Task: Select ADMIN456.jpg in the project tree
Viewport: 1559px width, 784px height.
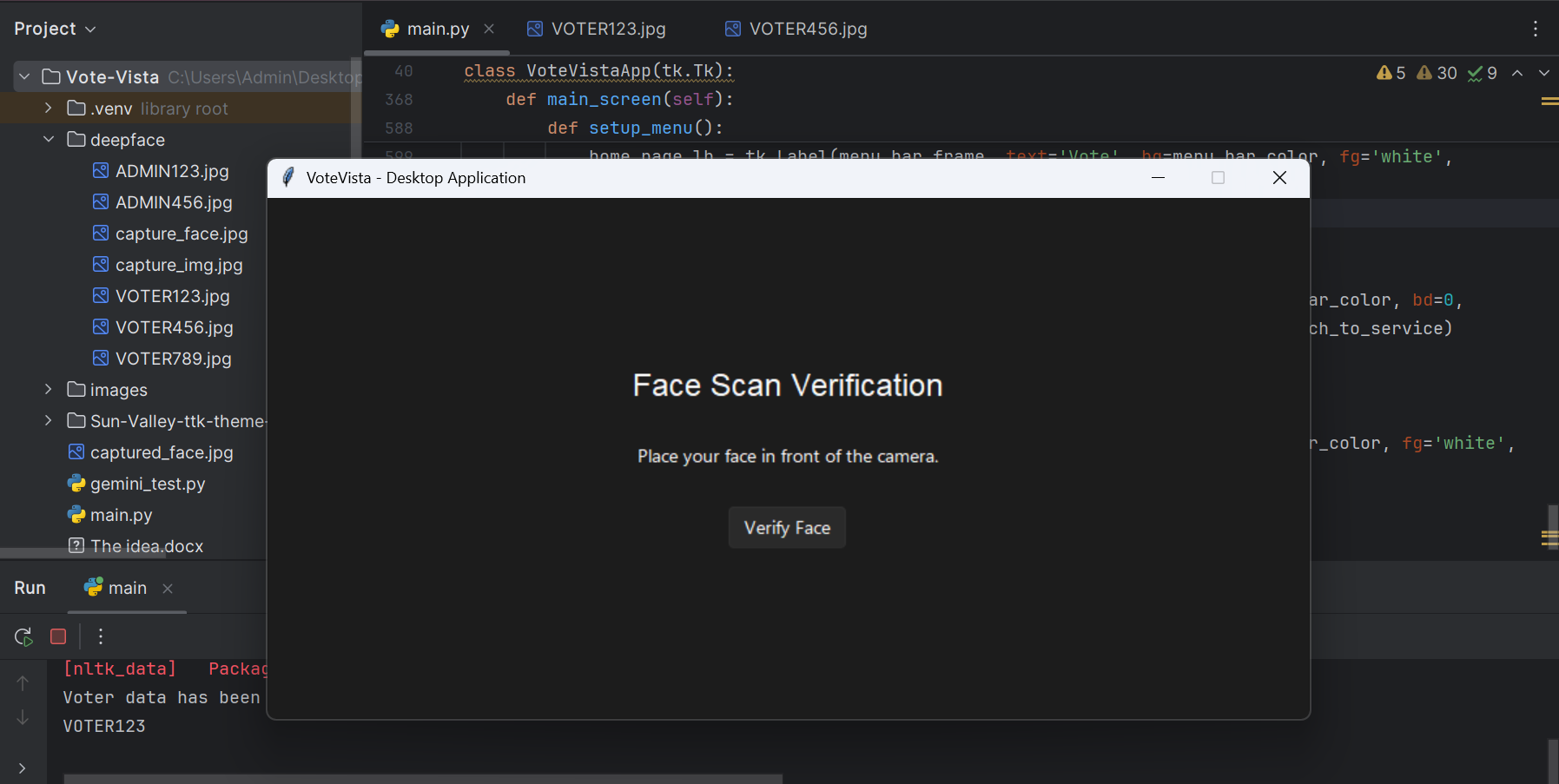Action: (x=174, y=202)
